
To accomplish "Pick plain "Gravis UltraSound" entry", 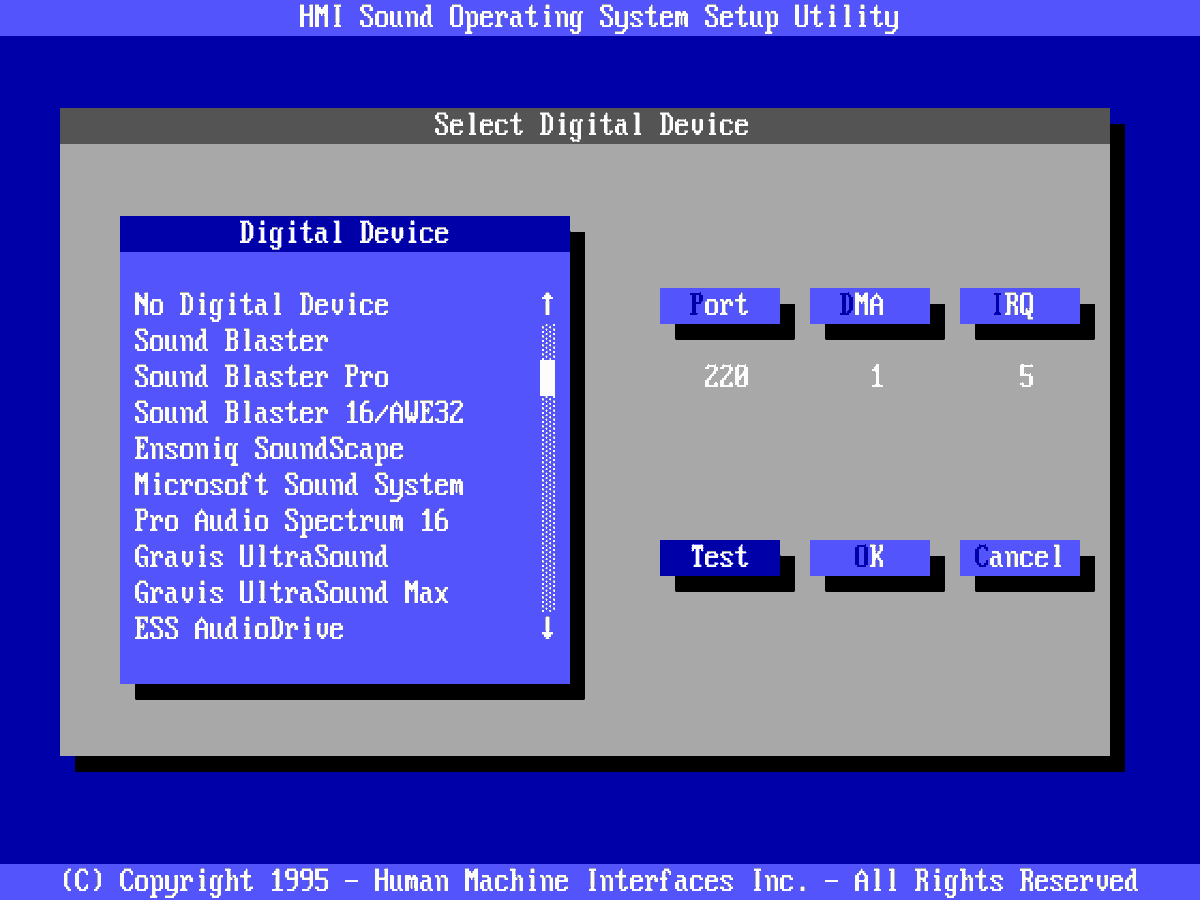I will pos(262,556).
